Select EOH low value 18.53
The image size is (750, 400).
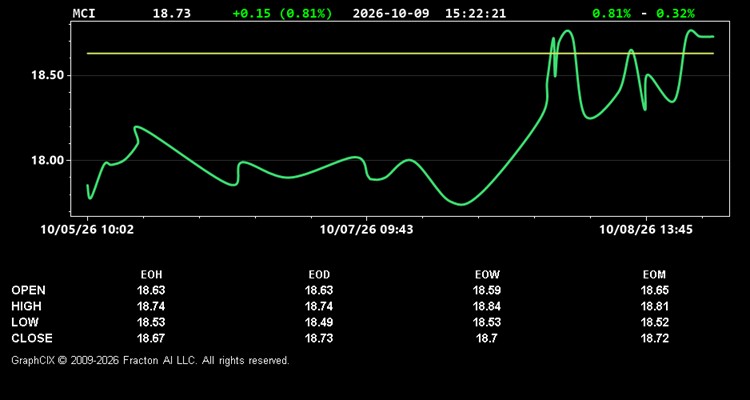[151, 322]
